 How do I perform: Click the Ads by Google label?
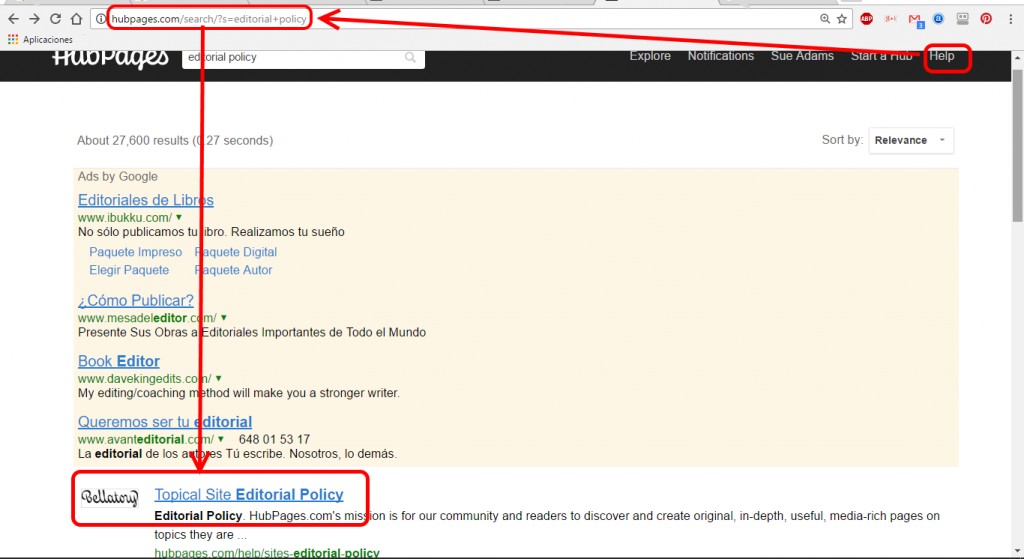click(x=118, y=176)
